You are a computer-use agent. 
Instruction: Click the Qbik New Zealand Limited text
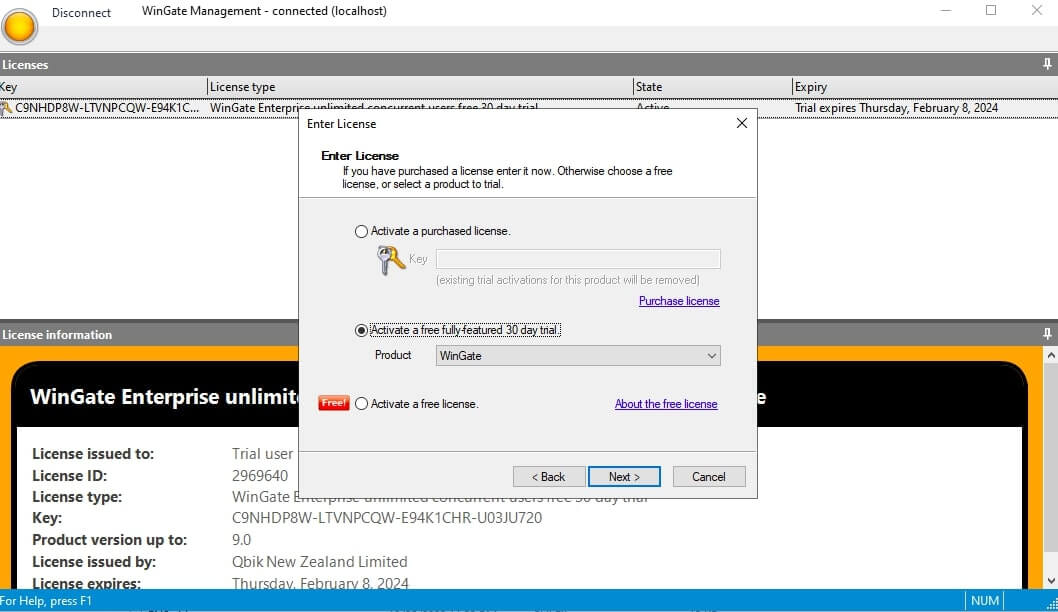(319, 561)
